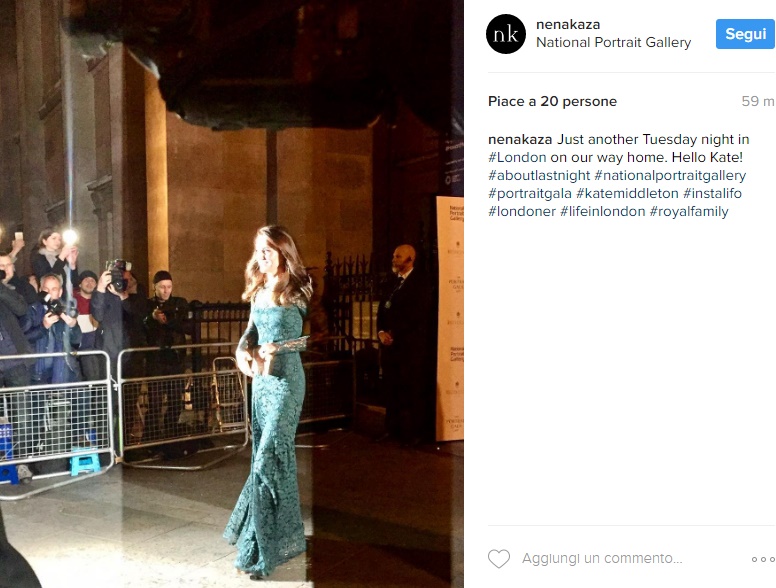Screen dimensions: 776x588
Task: Open the #lifeinlondon hashtag
Action: 603,211
